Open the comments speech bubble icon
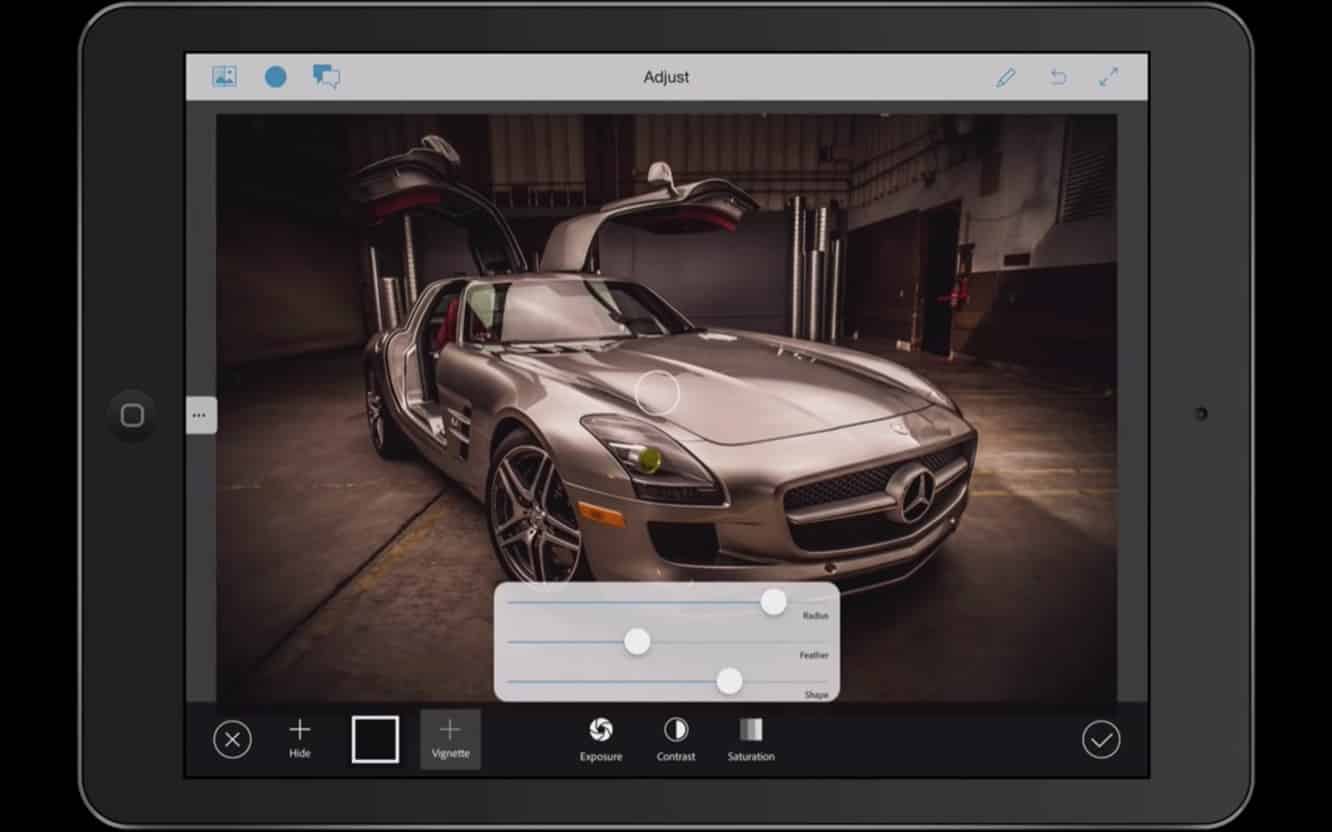The height and width of the screenshot is (832, 1332). 326,77
